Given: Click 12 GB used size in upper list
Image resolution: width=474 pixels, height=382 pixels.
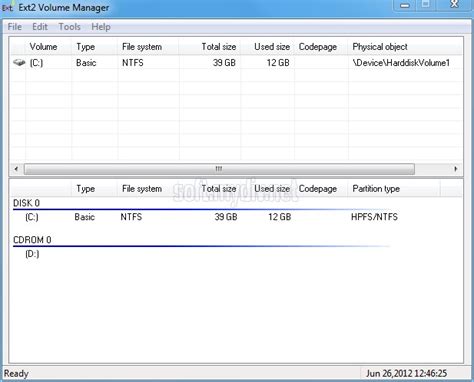Looking at the screenshot, I should 278,63.
